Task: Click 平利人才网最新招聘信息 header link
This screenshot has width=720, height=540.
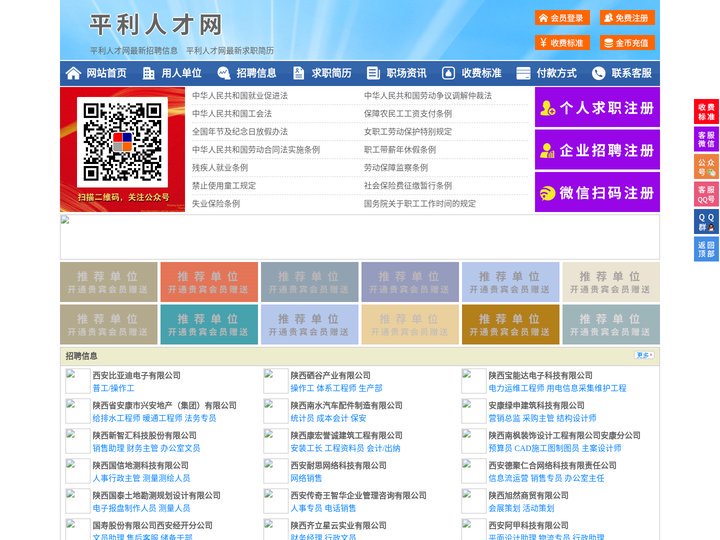Action: [x=134, y=51]
